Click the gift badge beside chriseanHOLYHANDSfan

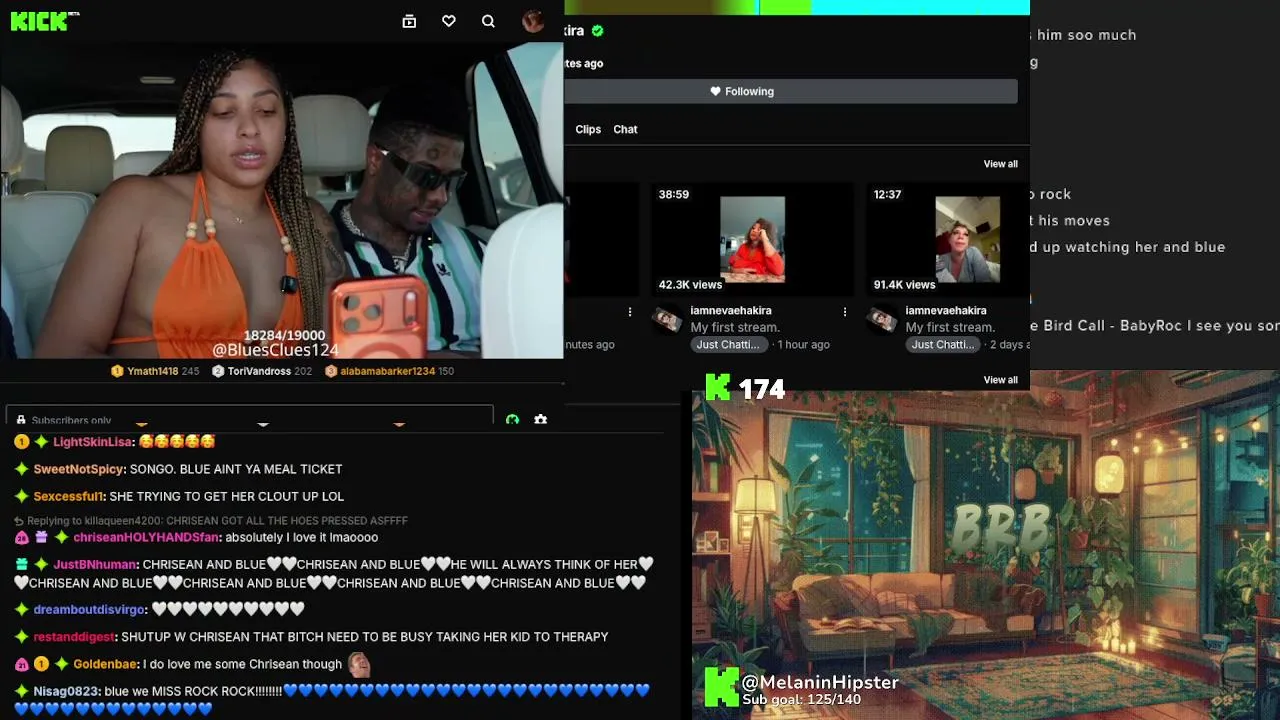coord(41,537)
